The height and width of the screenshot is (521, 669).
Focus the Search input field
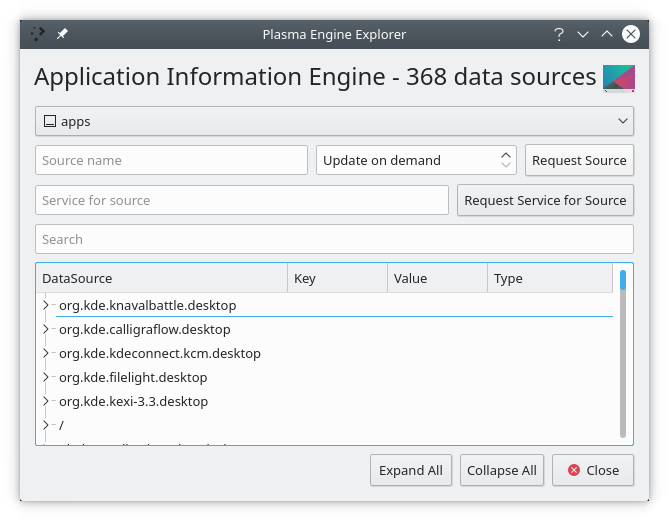click(334, 239)
